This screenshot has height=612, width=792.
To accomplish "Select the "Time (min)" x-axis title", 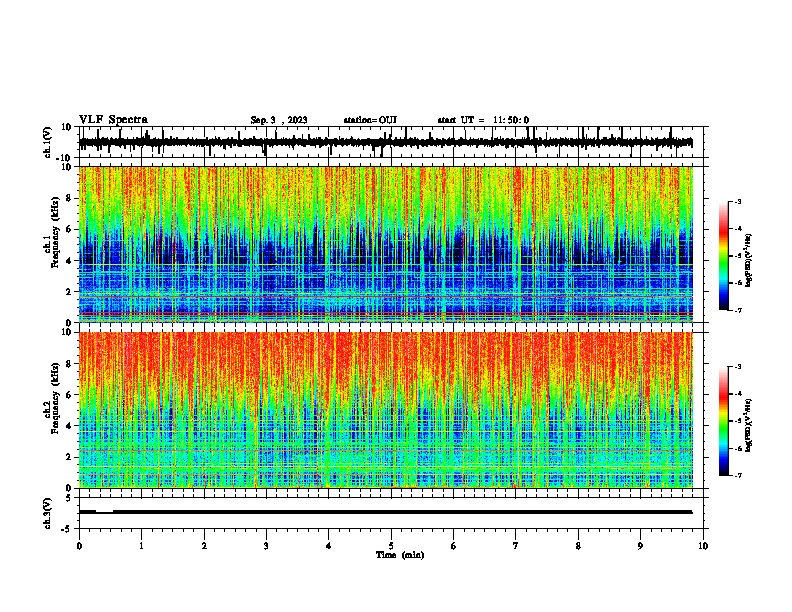I will click(x=400, y=555).
